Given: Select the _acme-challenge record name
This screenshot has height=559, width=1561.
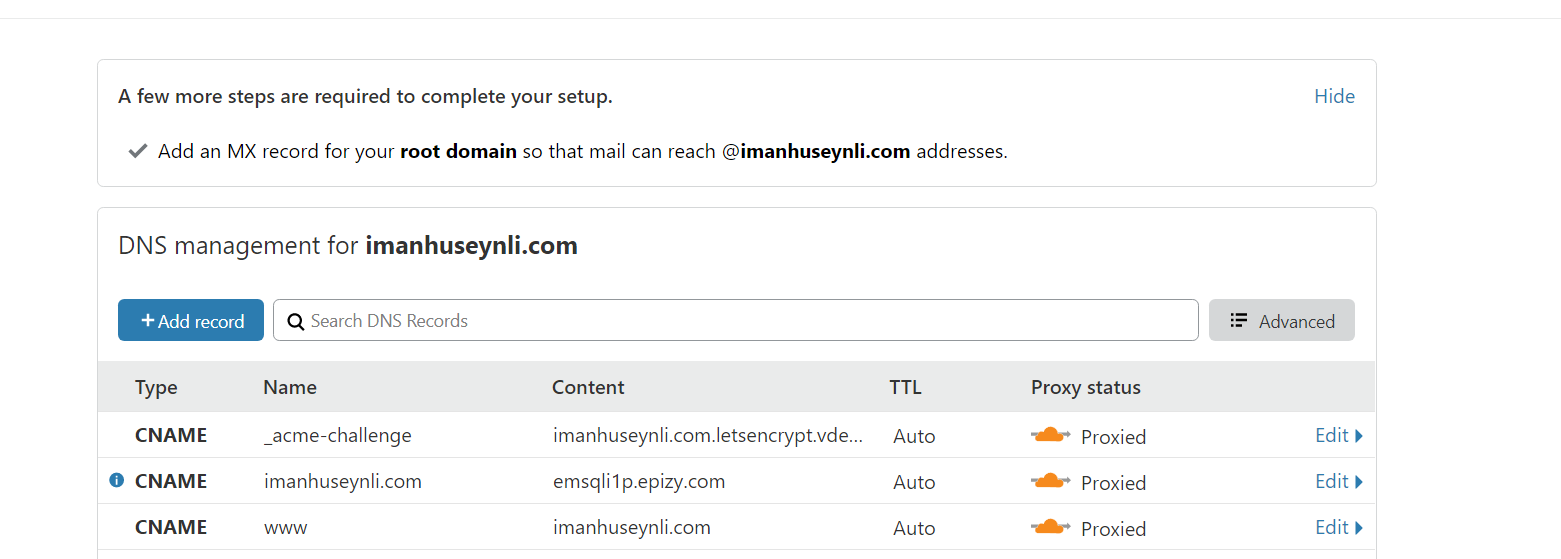Looking at the screenshot, I should pyautogui.click(x=337, y=435).
